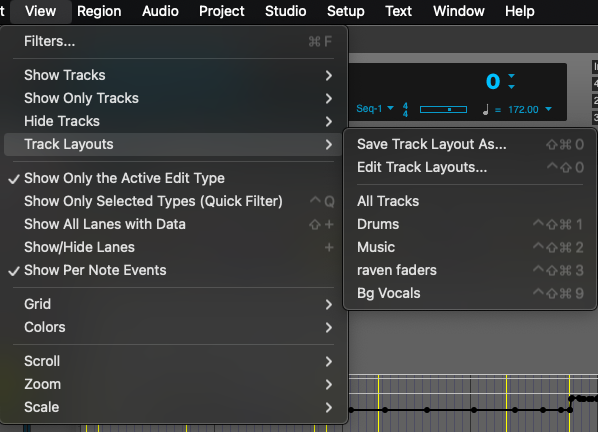Choose Save Track Layout As...
Viewport: 598px width, 432px height.
(470, 144)
